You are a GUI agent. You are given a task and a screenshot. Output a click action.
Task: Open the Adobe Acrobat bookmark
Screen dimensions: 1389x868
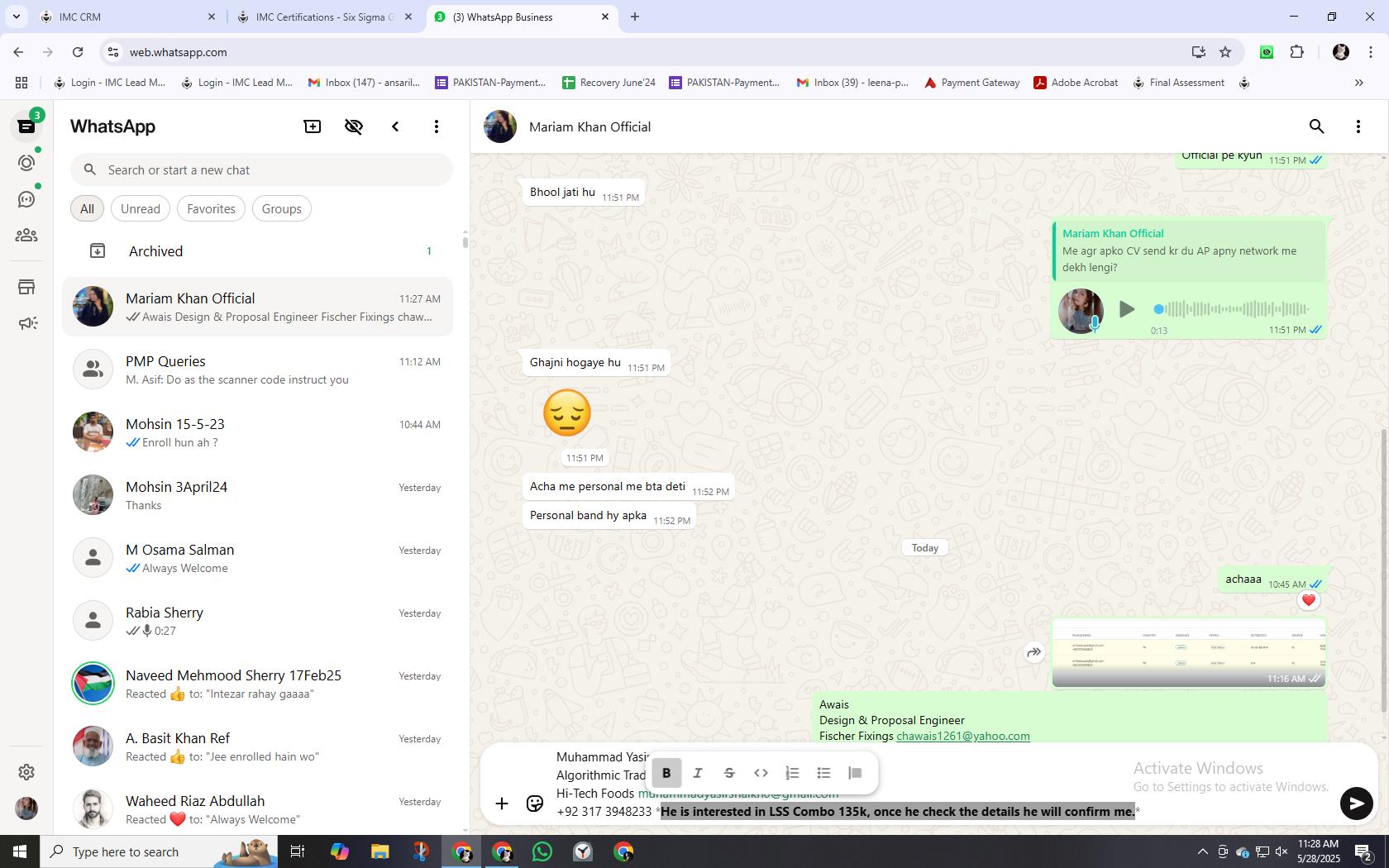1076,83
